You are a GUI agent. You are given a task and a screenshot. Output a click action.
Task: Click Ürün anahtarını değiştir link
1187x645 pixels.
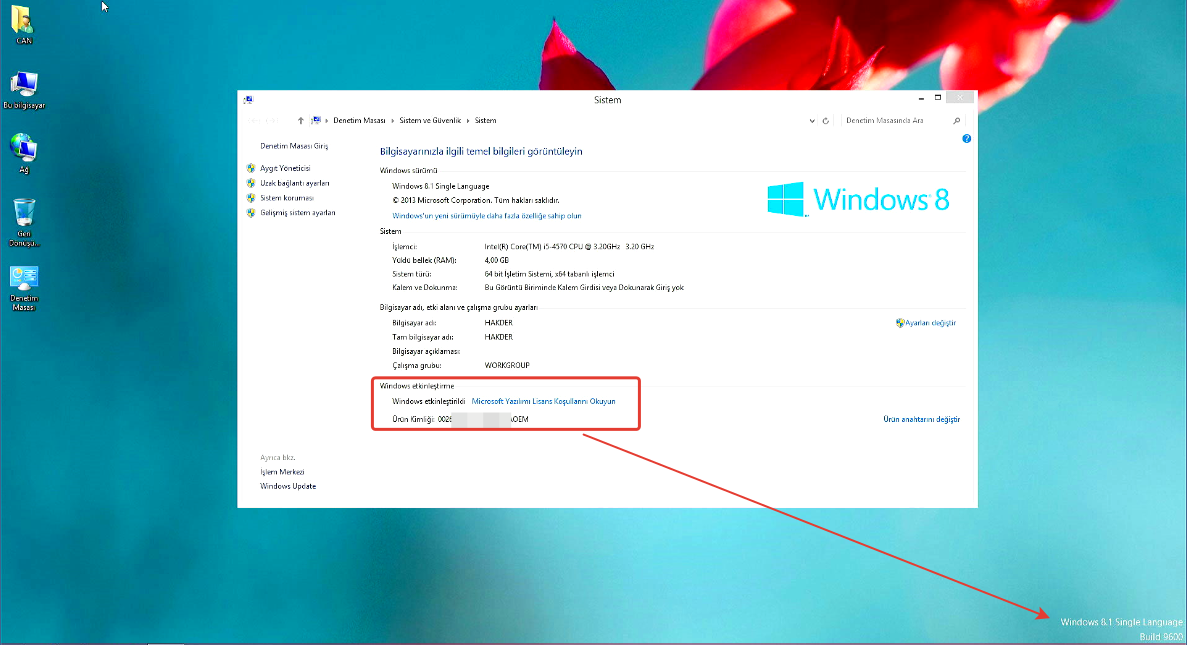tap(921, 419)
